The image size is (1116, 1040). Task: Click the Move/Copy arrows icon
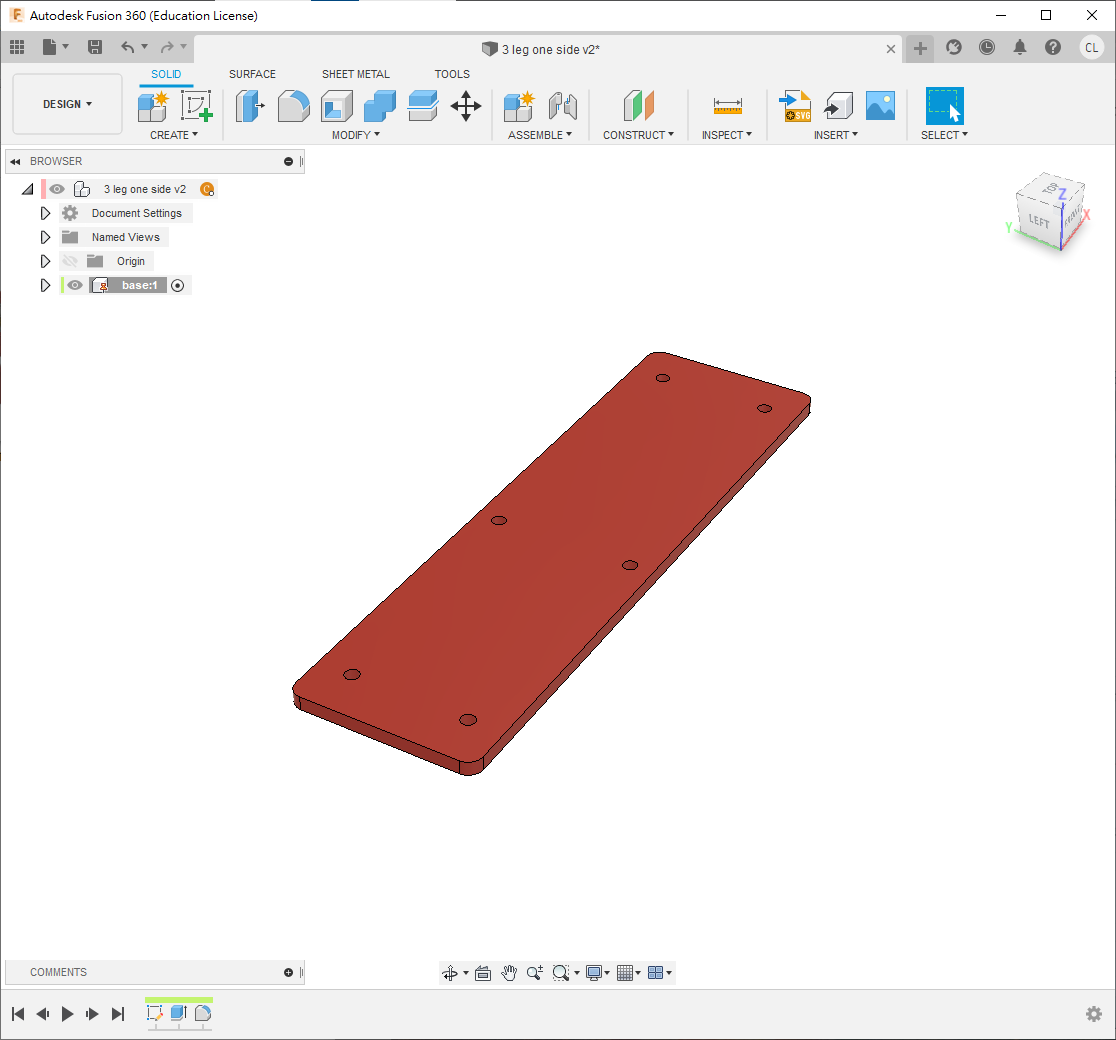click(466, 105)
